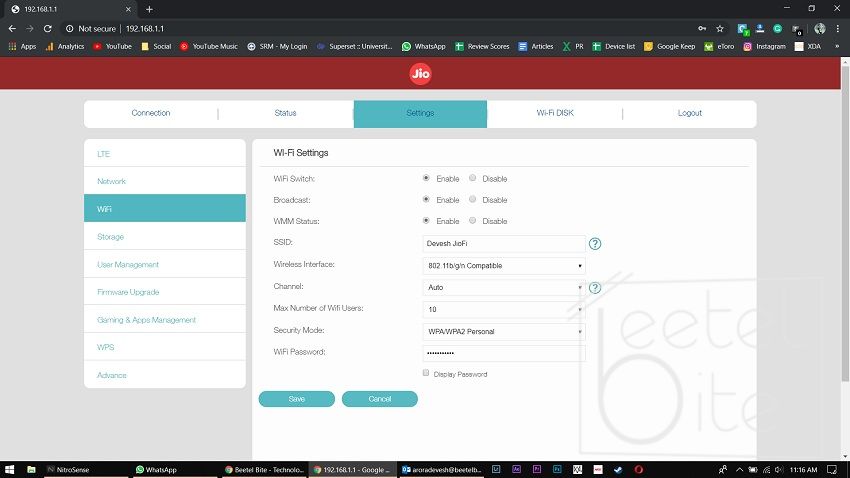Set WiFi Switch to Enable
Viewport: 850px width, 478px height.
click(426, 178)
